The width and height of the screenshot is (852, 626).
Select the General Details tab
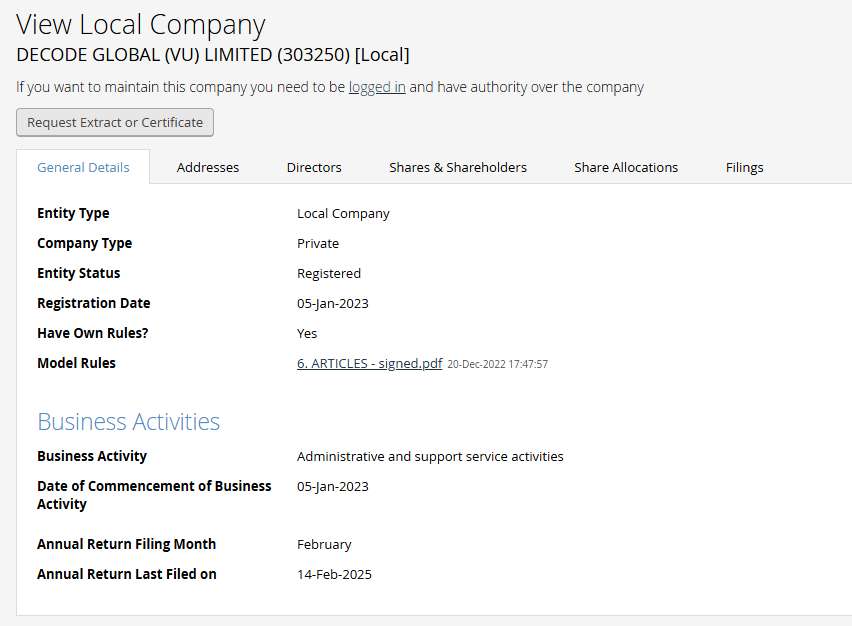83,167
